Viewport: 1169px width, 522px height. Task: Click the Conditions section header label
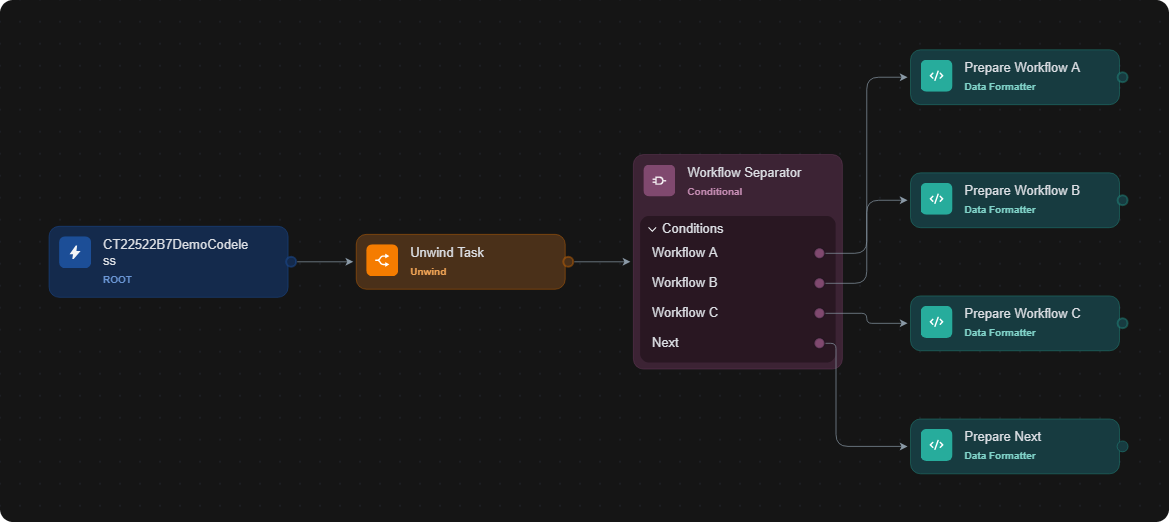pyautogui.click(x=693, y=228)
